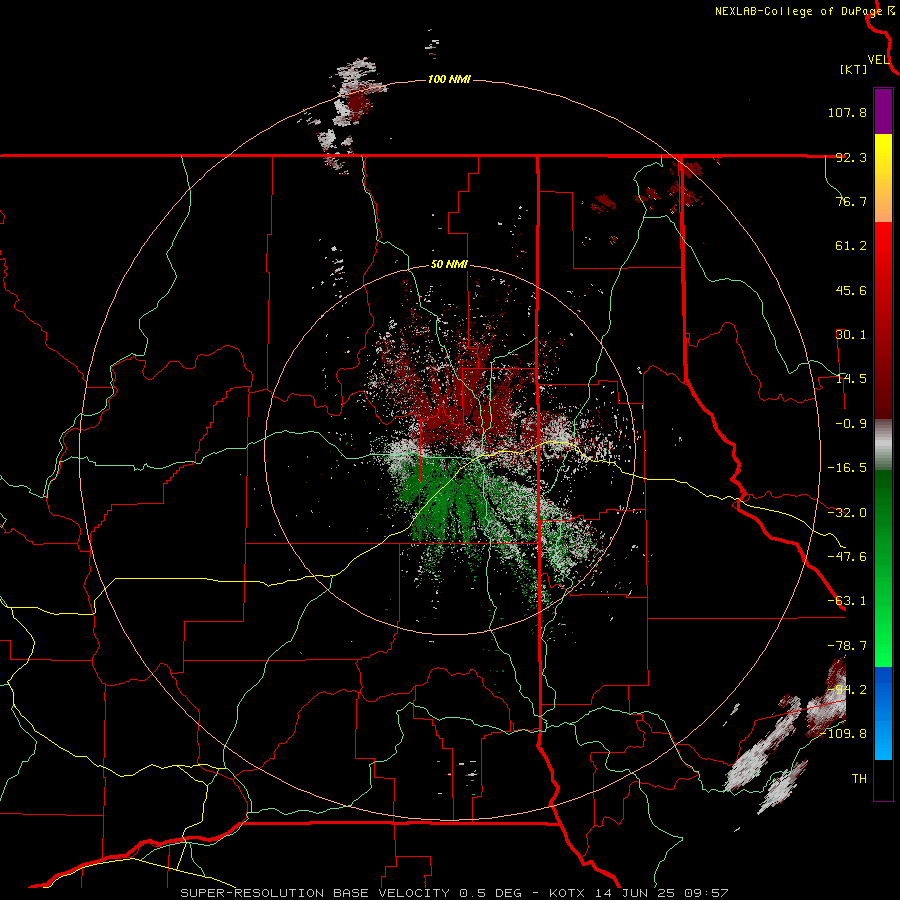The height and width of the screenshot is (900, 900).
Task: Click the 100 NMI range ring label
Action: click(x=449, y=79)
